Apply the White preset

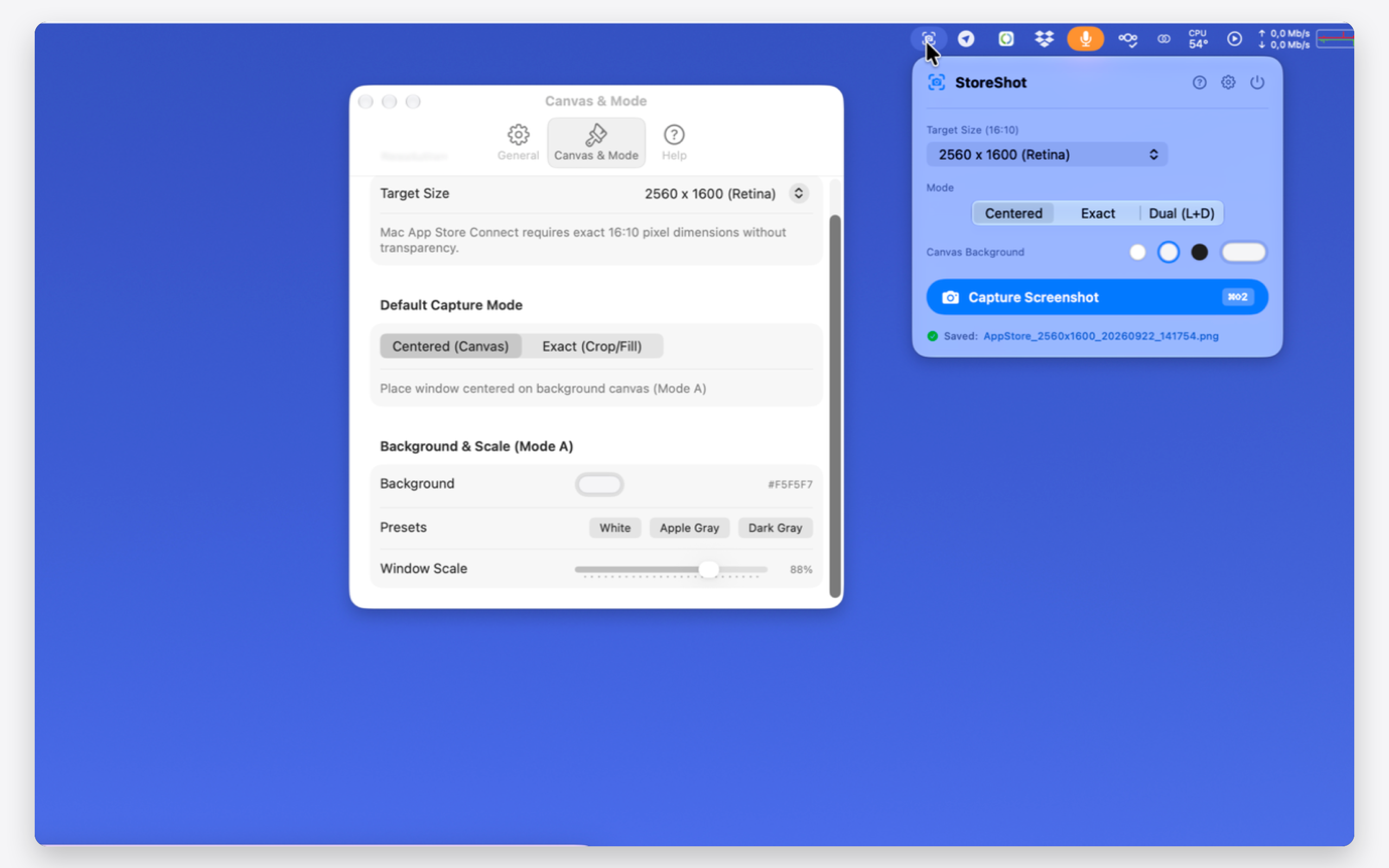[x=615, y=527]
